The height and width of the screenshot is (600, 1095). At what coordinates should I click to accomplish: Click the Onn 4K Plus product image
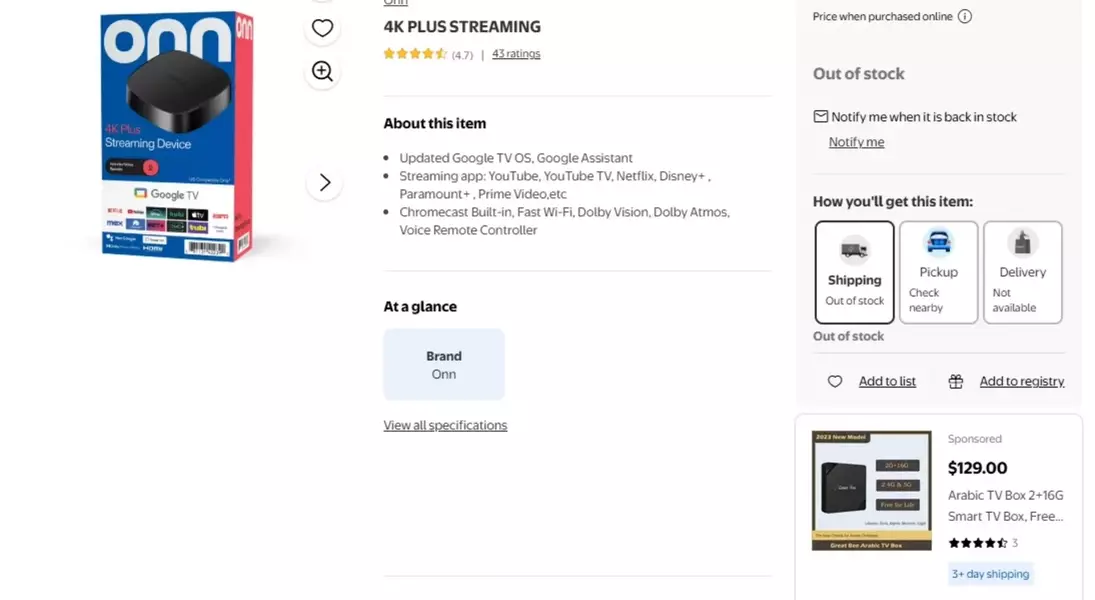pos(176,135)
